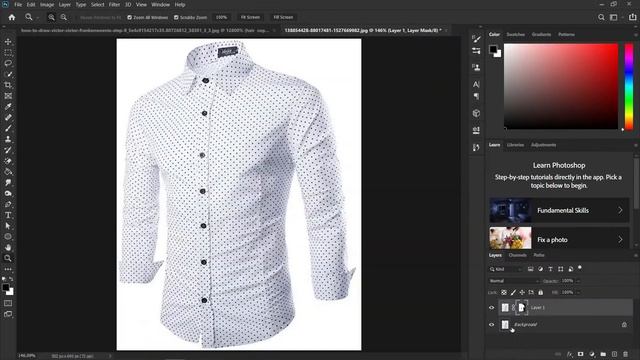Expand Fix a photo chevron
640x360 pixels.
tap(620, 240)
